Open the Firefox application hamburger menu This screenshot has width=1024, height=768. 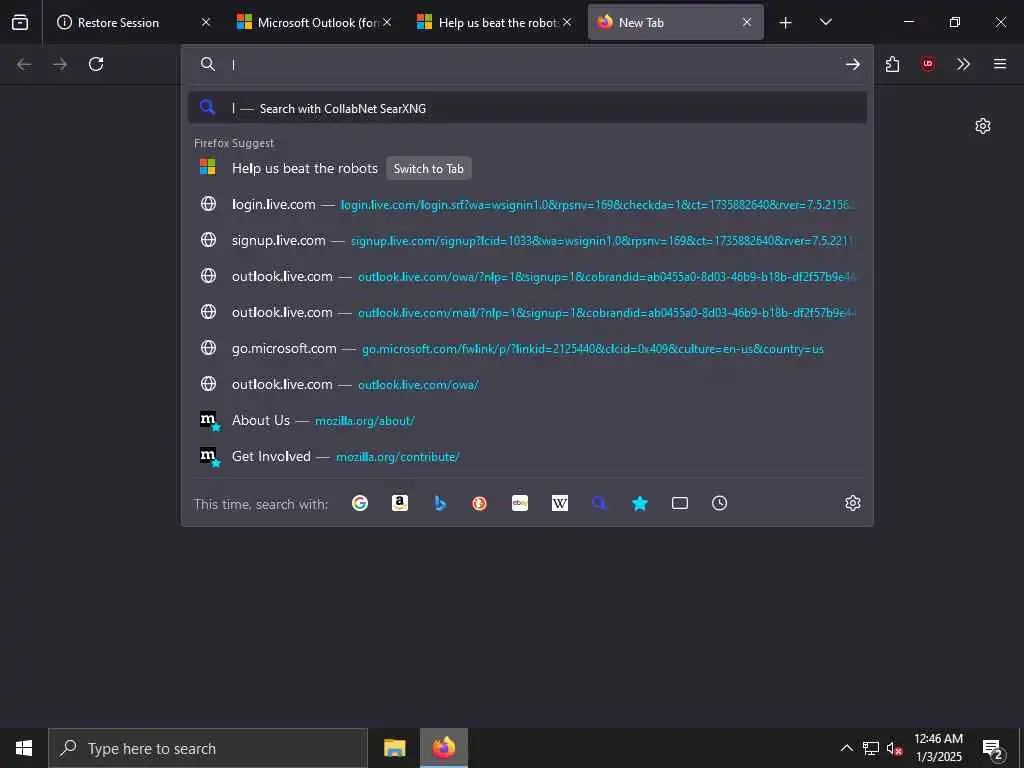[x=1000, y=64]
